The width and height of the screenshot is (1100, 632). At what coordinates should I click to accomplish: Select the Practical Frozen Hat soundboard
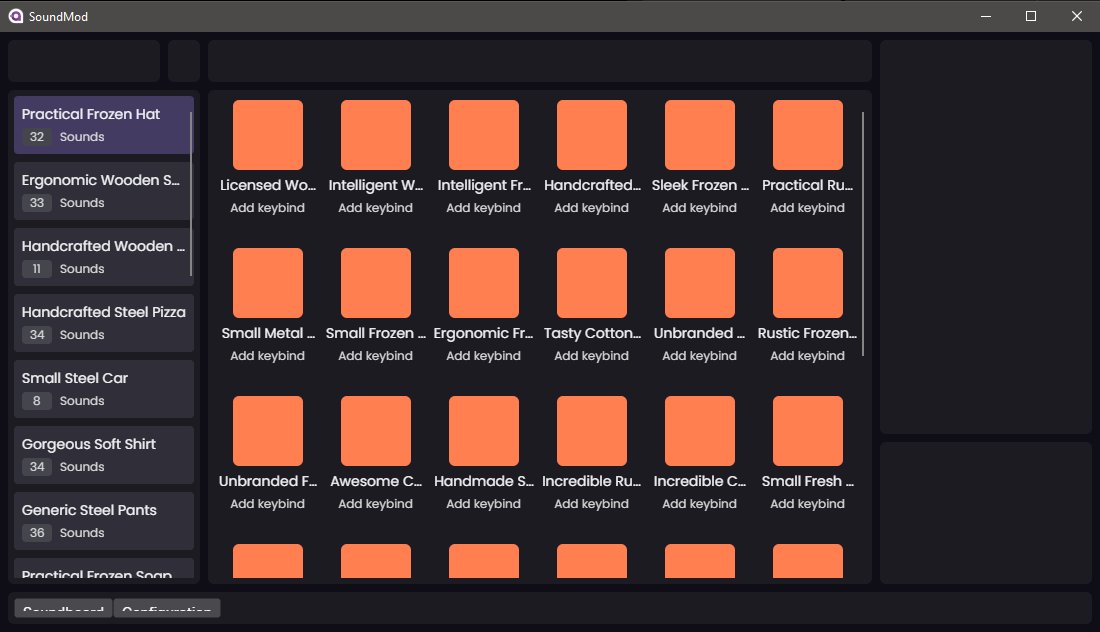[104, 125]
